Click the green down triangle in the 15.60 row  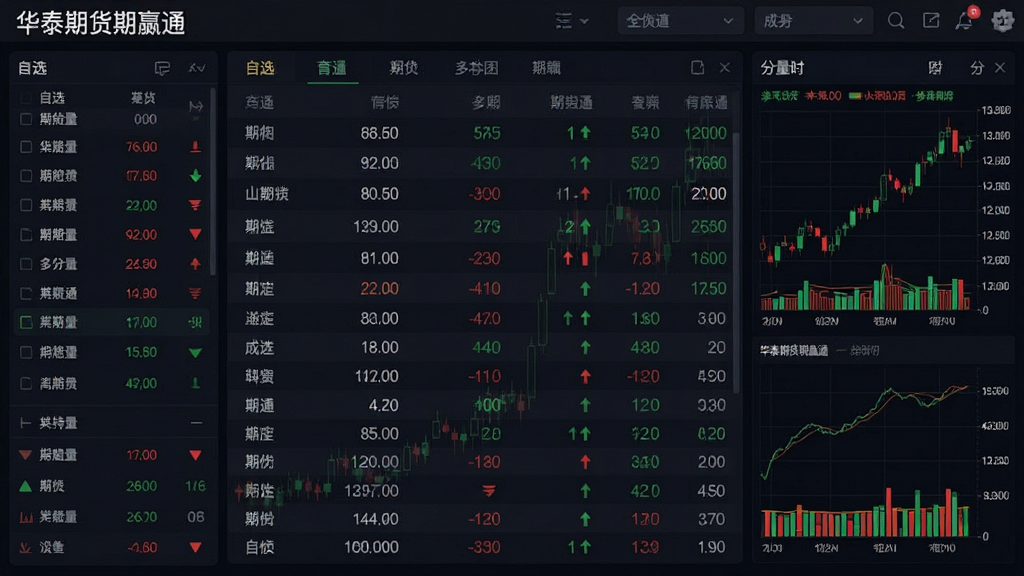click(x=195, y=353)
